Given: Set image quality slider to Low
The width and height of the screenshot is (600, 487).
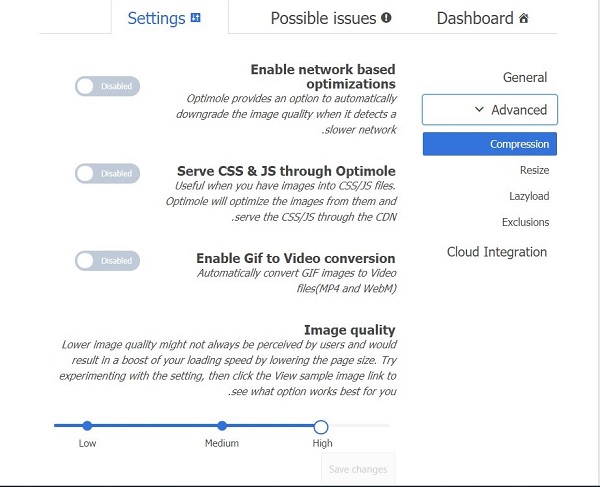Looking at the screenshot, I should point(87,425).
